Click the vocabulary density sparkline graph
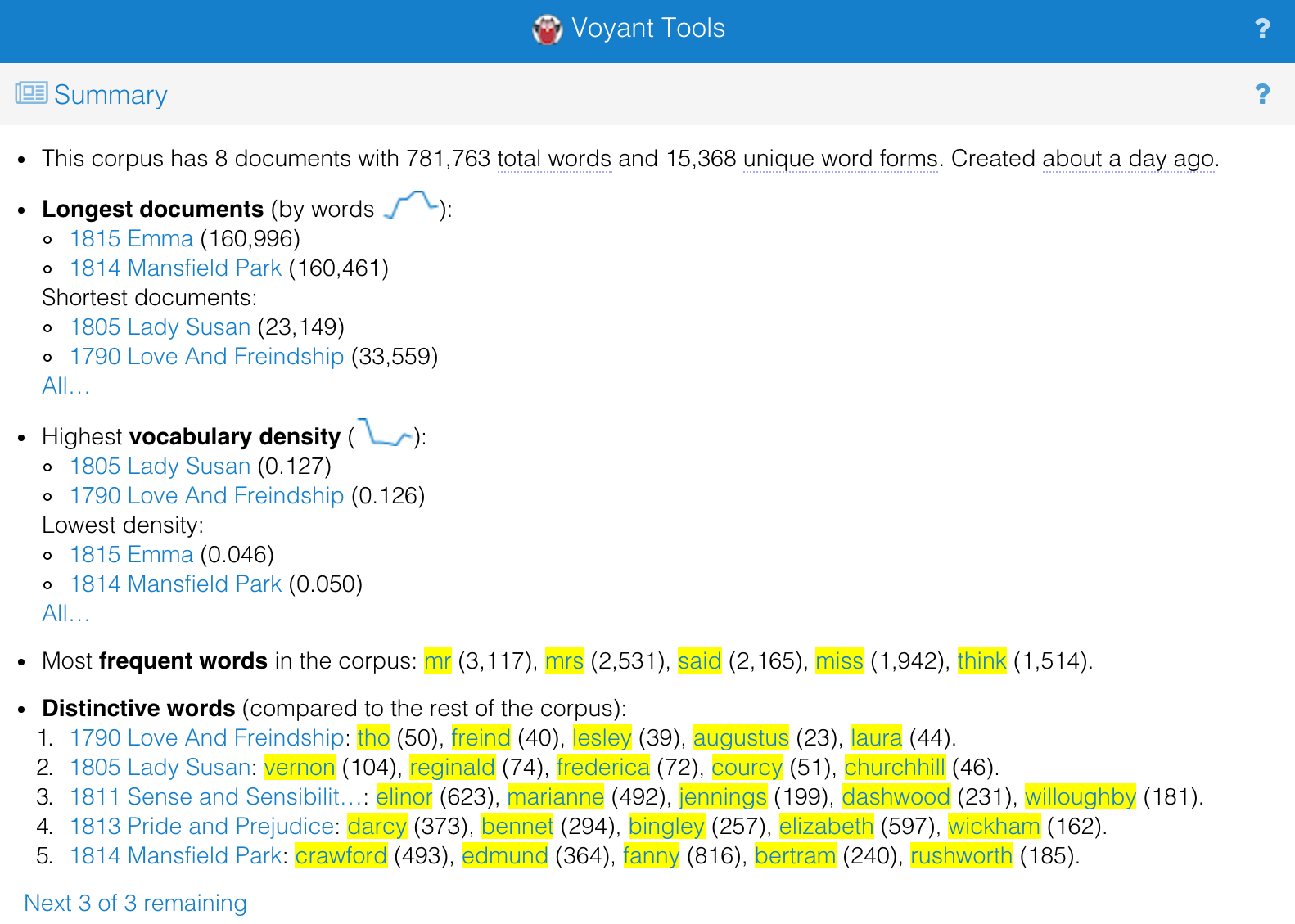 pyautogui.click(x=384, y=433)
